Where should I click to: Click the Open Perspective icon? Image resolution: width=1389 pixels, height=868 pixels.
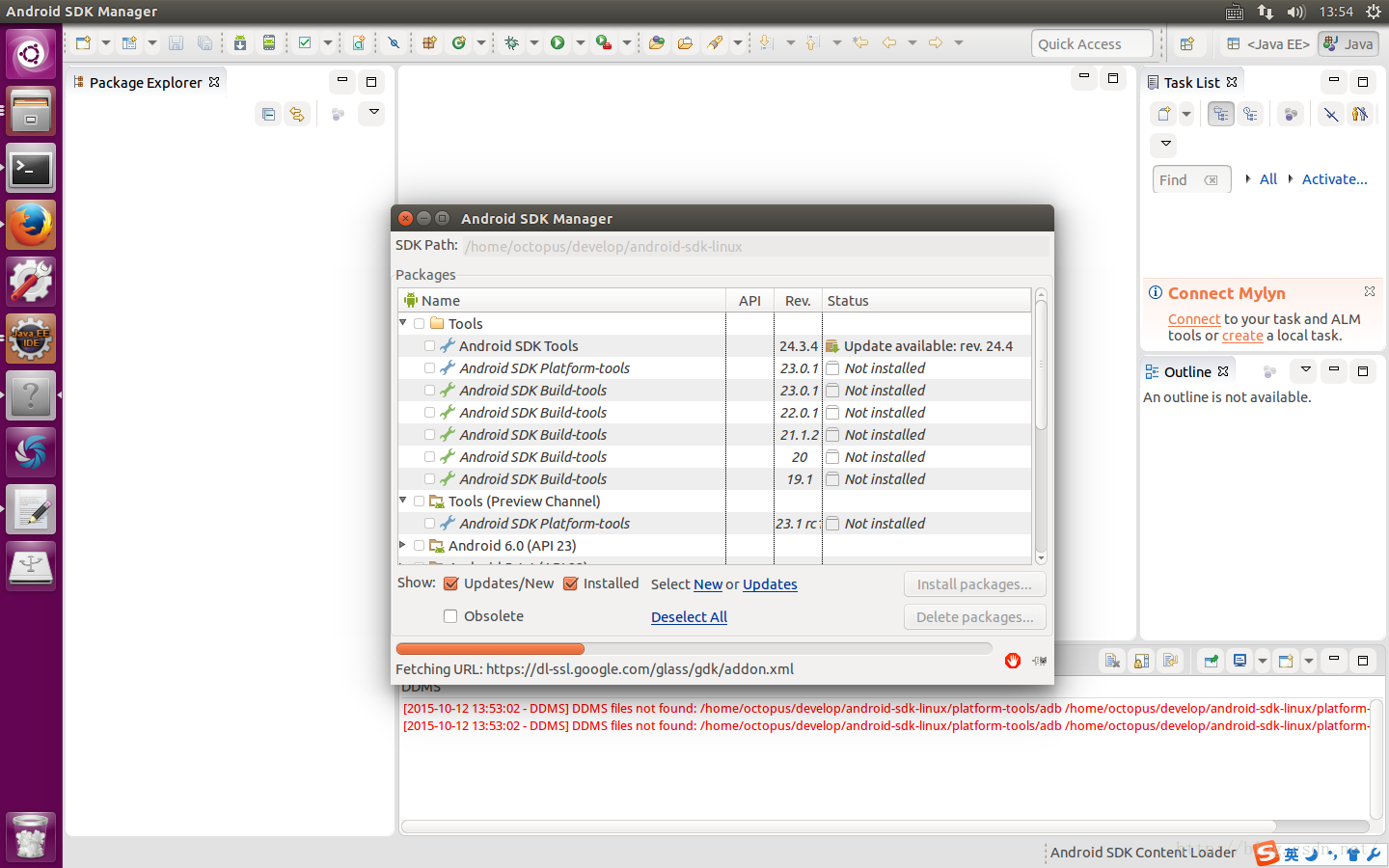coord(1187,43)
